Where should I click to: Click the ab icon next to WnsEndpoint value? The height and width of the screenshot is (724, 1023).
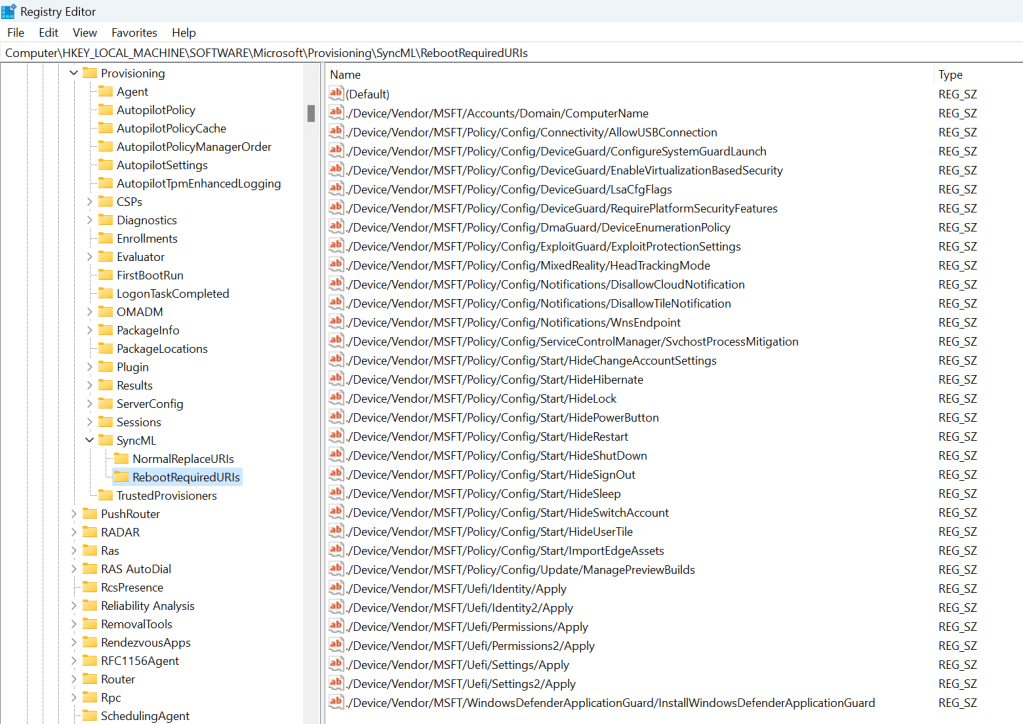[x=336, y=322]
